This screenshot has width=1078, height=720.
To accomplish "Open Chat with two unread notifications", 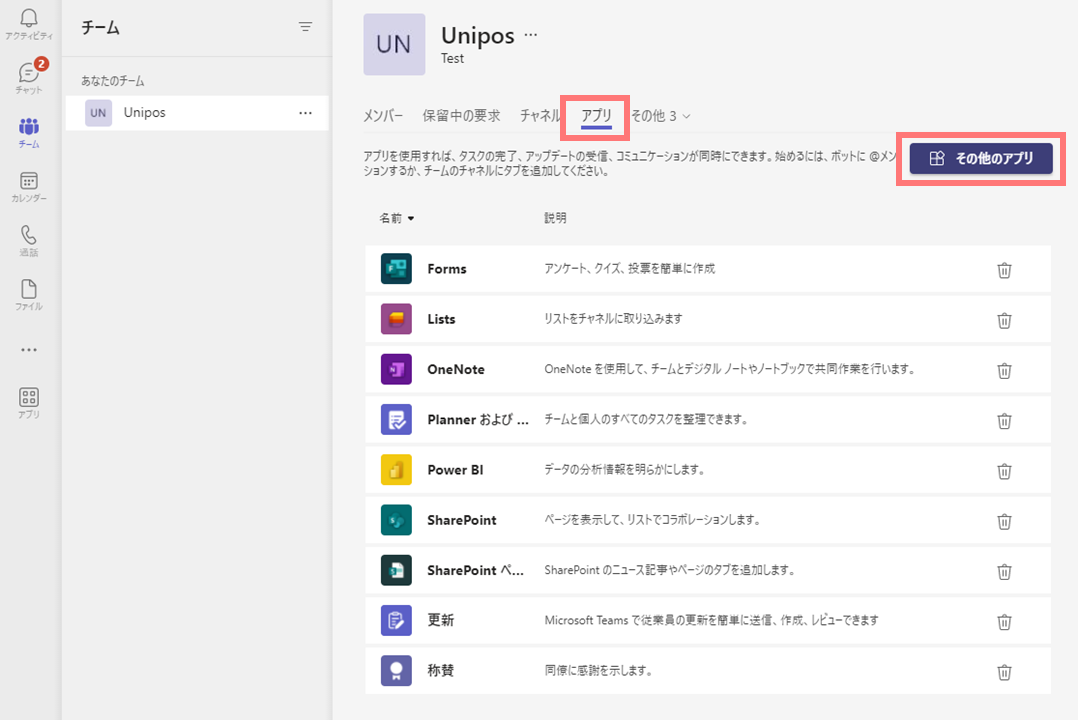I will click(29, 76).
